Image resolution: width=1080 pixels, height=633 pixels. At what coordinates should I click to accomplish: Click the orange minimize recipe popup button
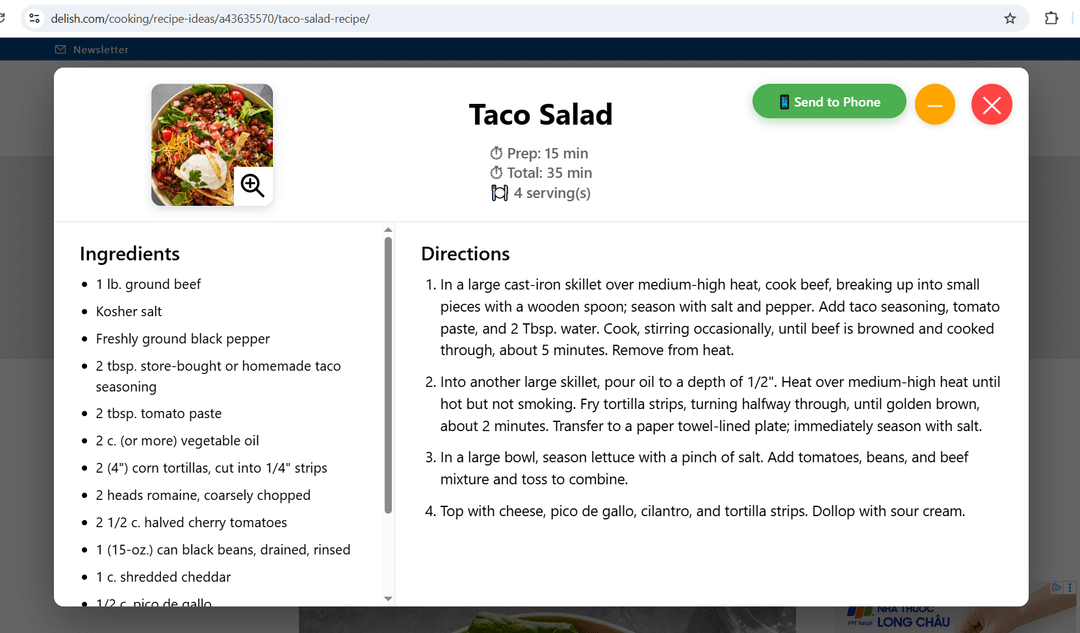pos(935,105)
